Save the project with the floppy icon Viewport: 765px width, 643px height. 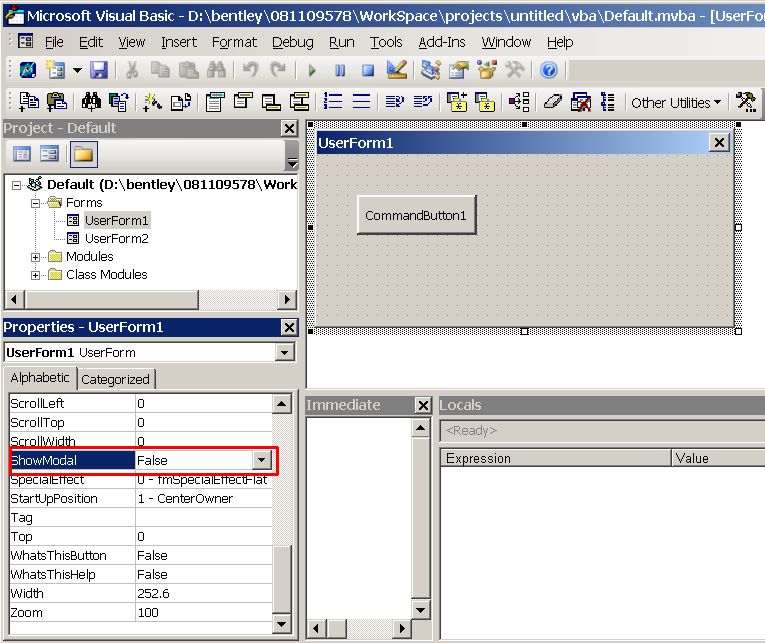click(99, 71)
